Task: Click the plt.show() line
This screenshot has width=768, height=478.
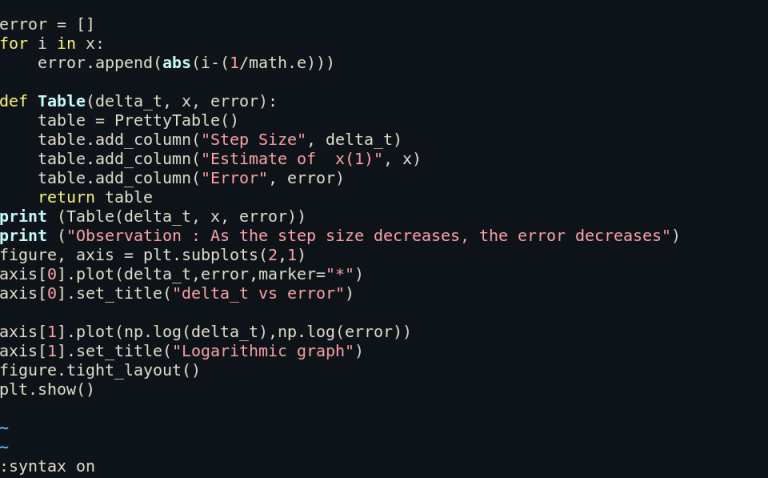Action: (47, 390)
